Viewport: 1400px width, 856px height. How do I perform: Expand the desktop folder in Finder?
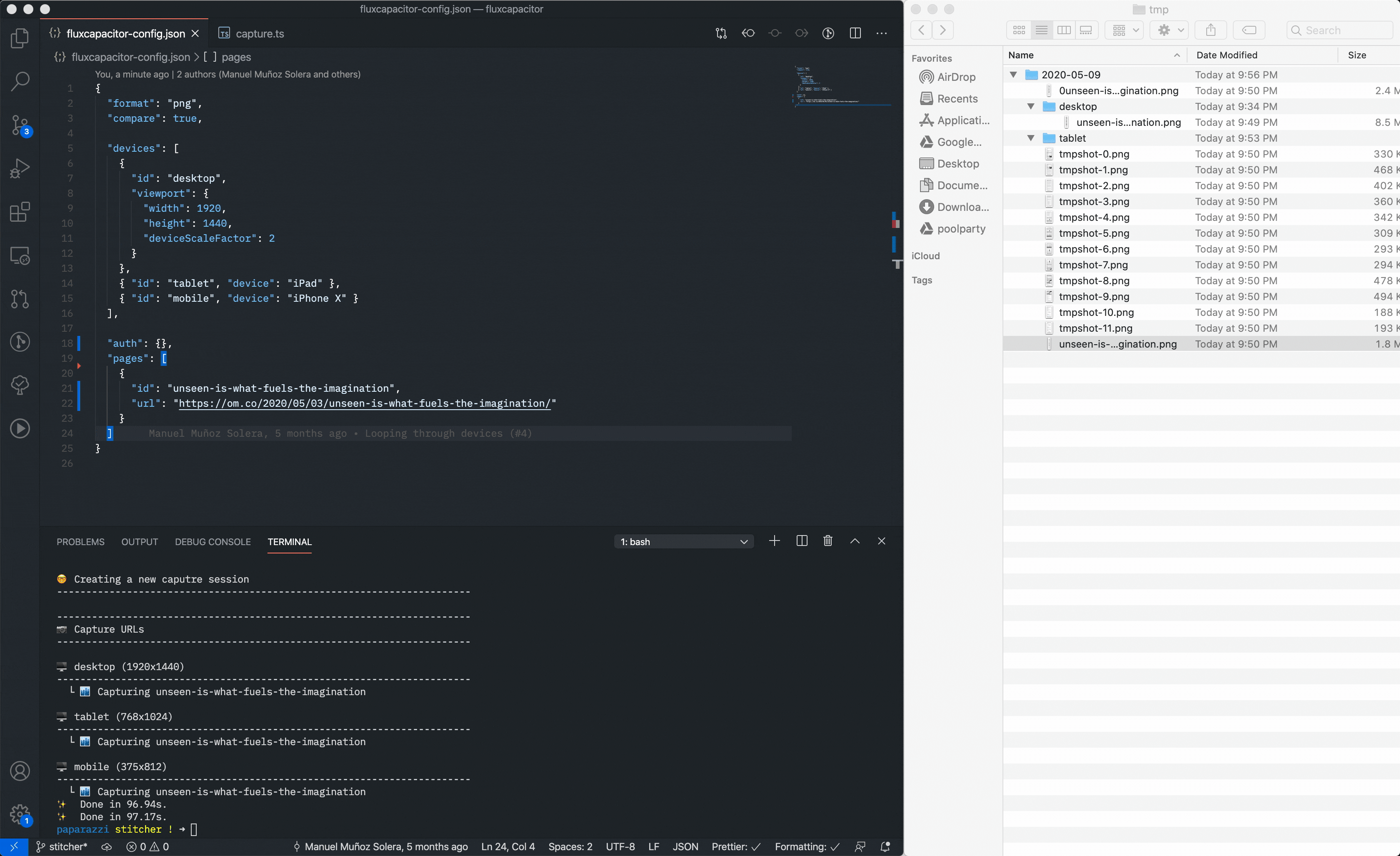(x=1030, y=106)
